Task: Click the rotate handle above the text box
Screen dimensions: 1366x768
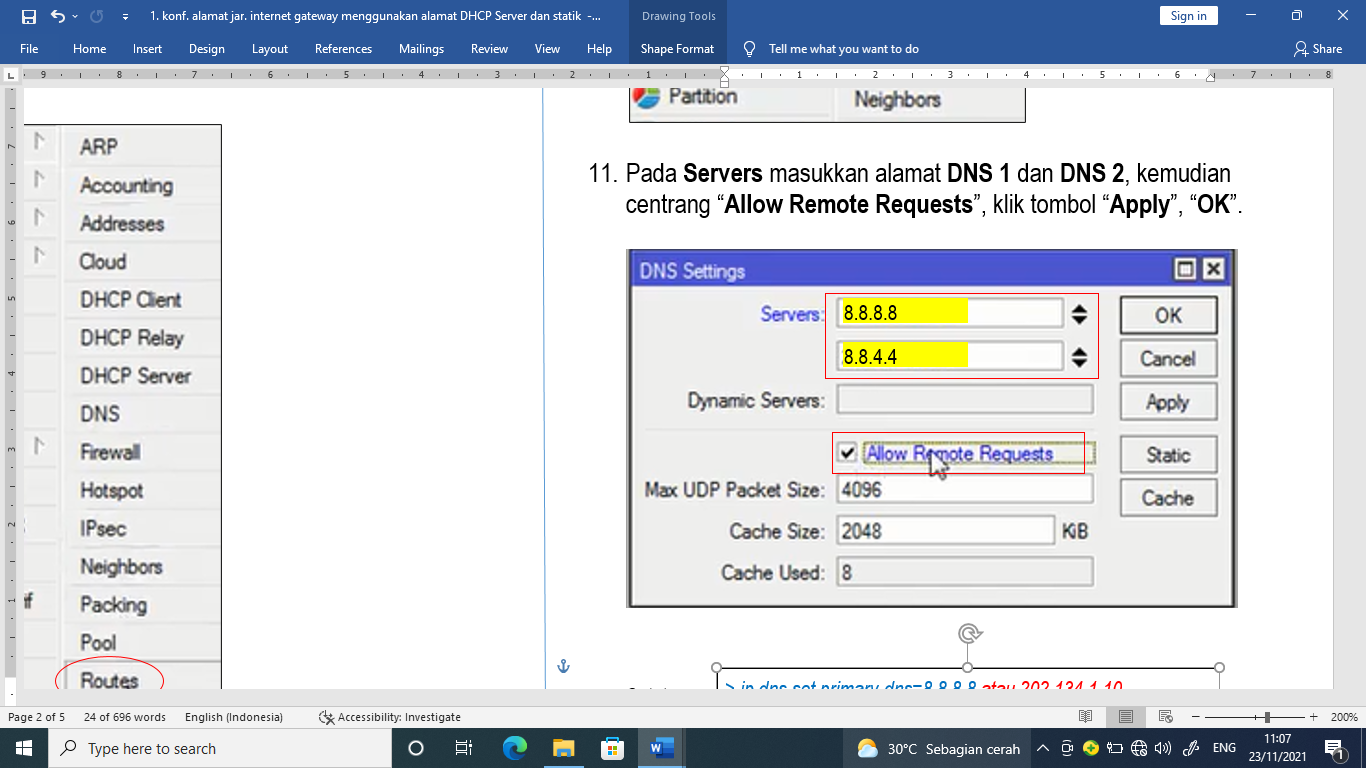Action: coord(967,633)
